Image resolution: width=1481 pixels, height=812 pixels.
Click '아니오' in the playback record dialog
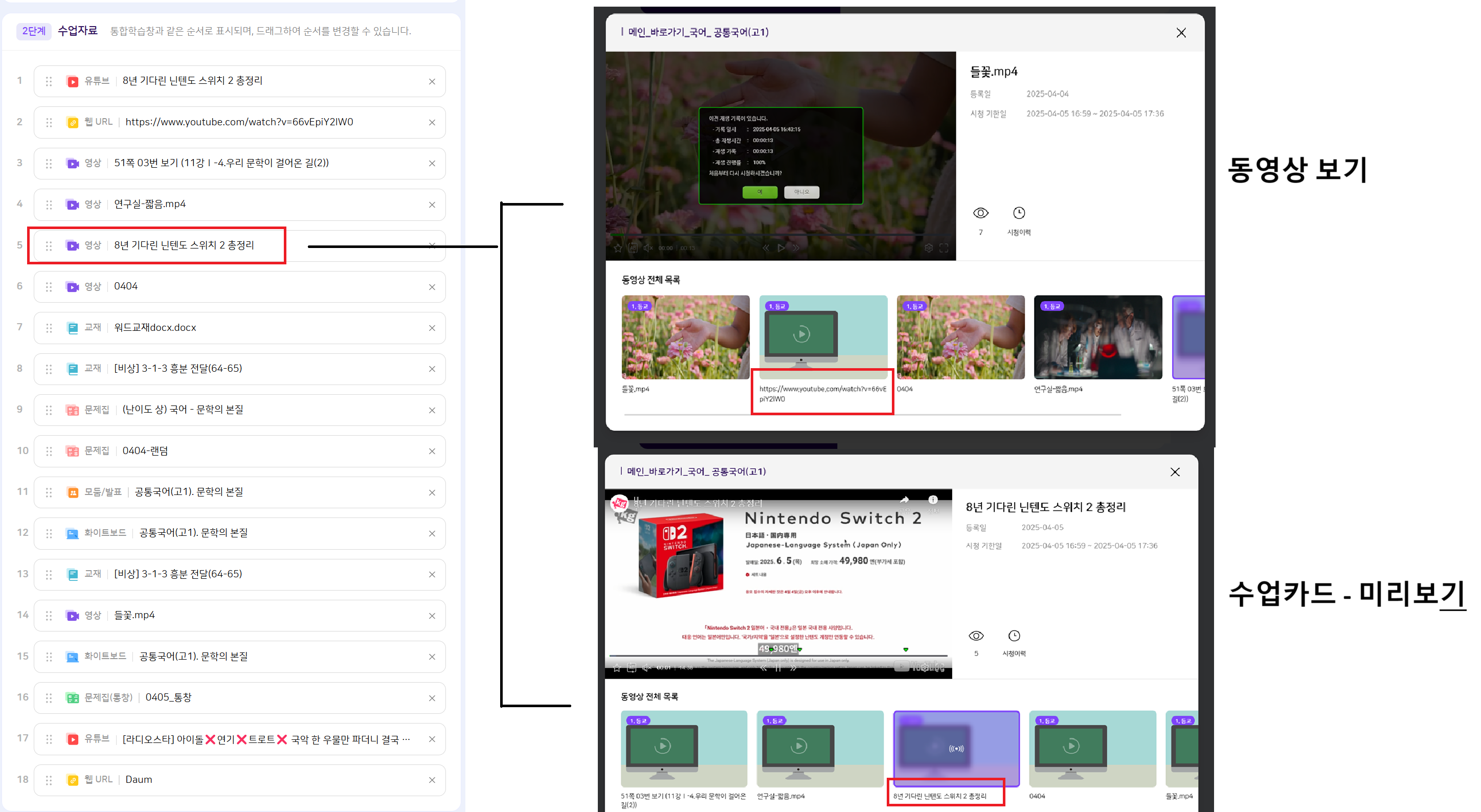coord(801,192)
